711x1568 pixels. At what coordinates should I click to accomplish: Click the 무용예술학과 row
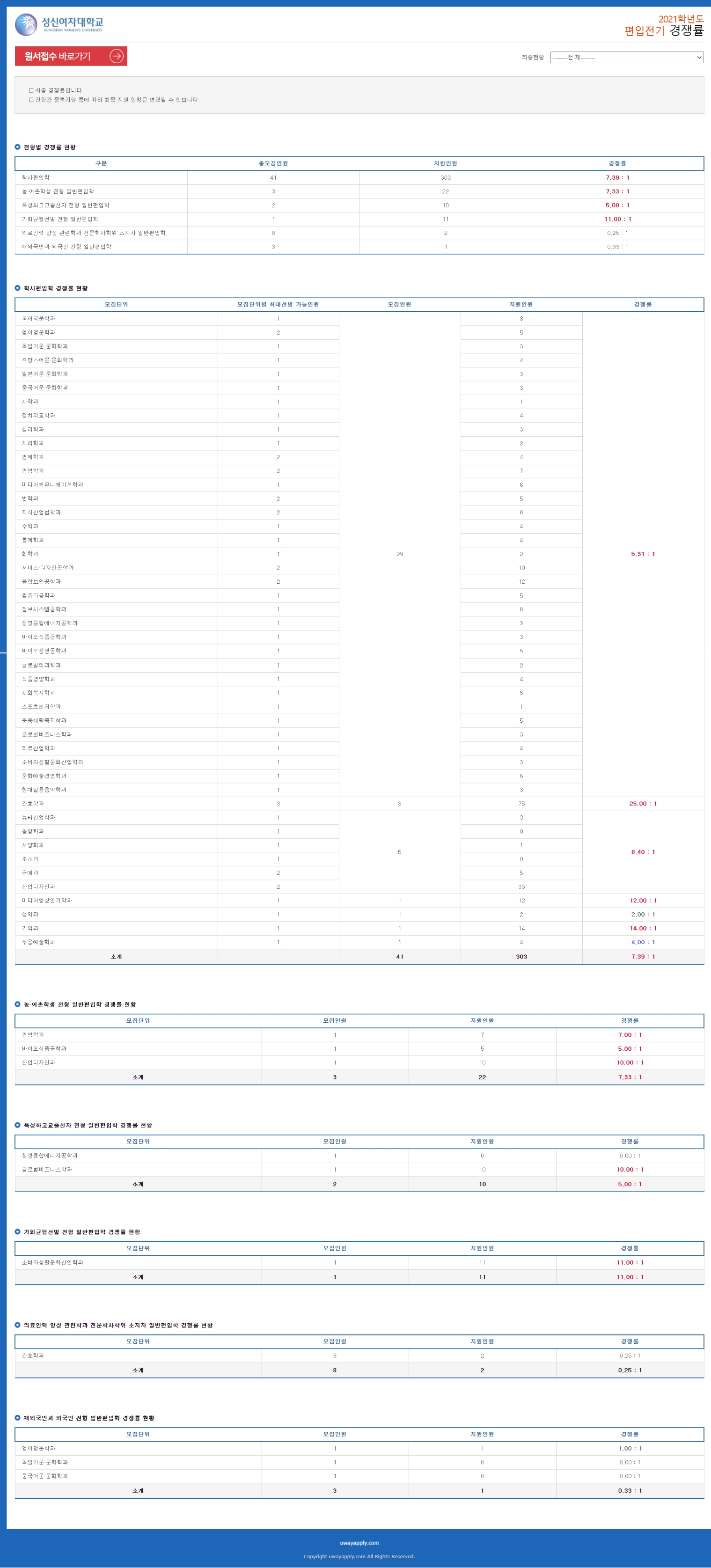pos(359,942)
